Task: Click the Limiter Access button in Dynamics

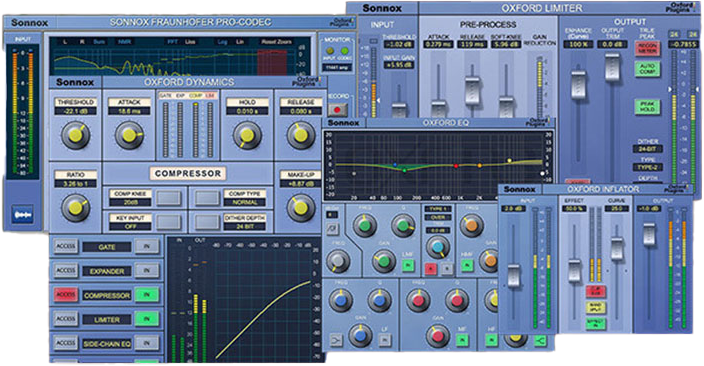Action: (x=66, y=319)
